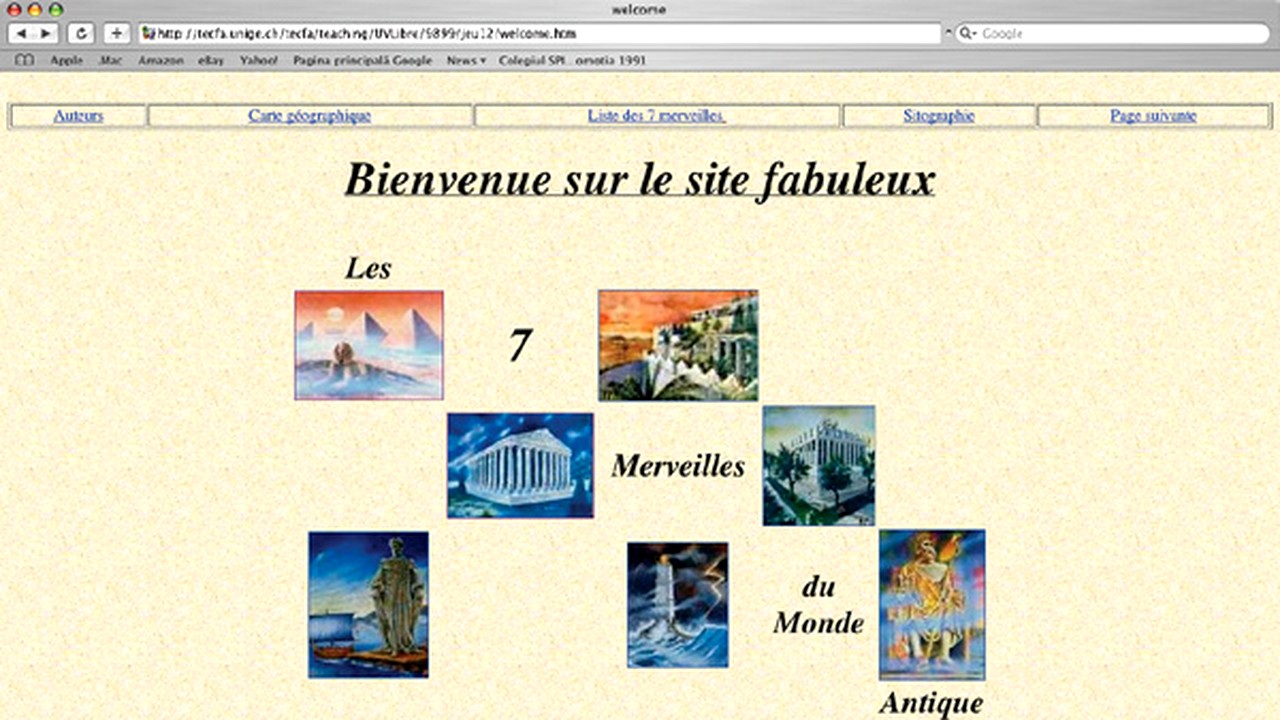Open the Pagina principală Google bookmark
This screenshot has height=720, width=1280.
pos(362,61)
